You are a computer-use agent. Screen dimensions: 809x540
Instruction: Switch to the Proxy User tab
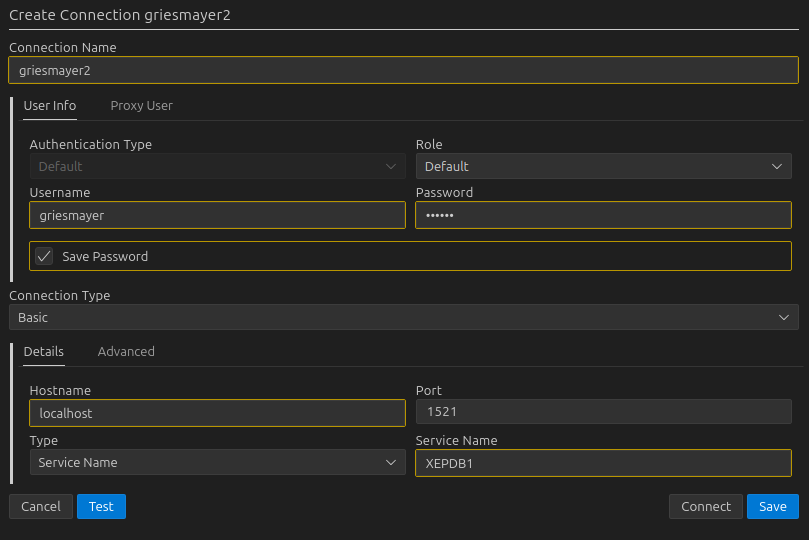tap(141, 105)
